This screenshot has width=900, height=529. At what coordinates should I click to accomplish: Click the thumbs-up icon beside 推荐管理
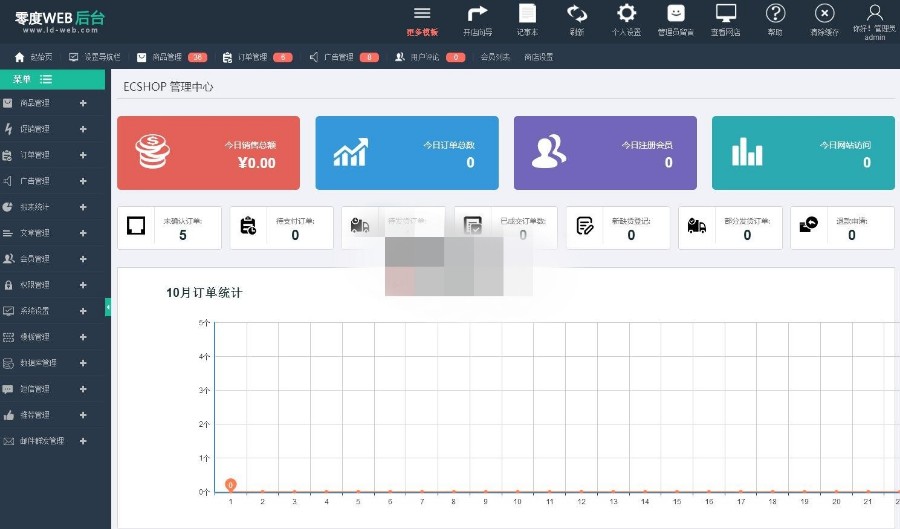click(x=8, y=415)
